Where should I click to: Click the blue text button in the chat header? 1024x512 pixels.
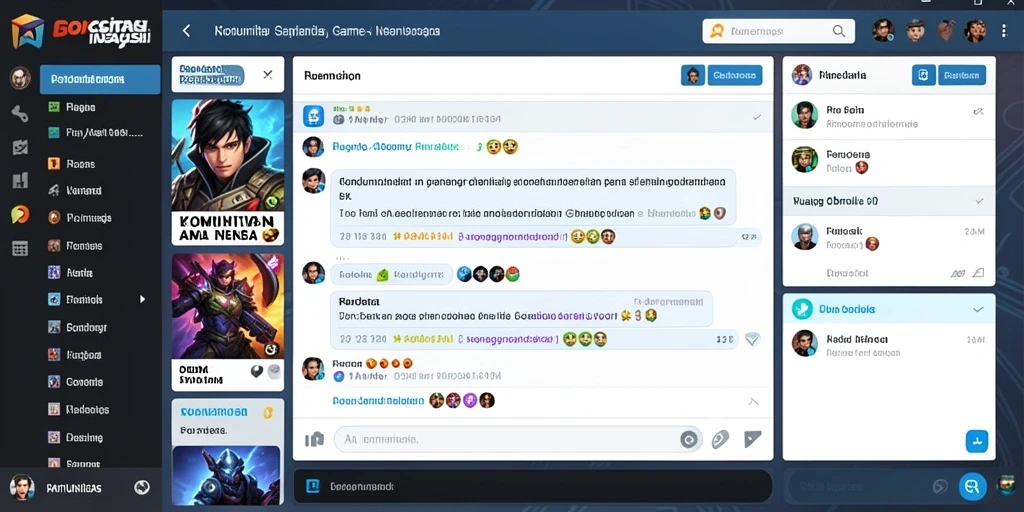pyautogui.click(x=735, y=75)
